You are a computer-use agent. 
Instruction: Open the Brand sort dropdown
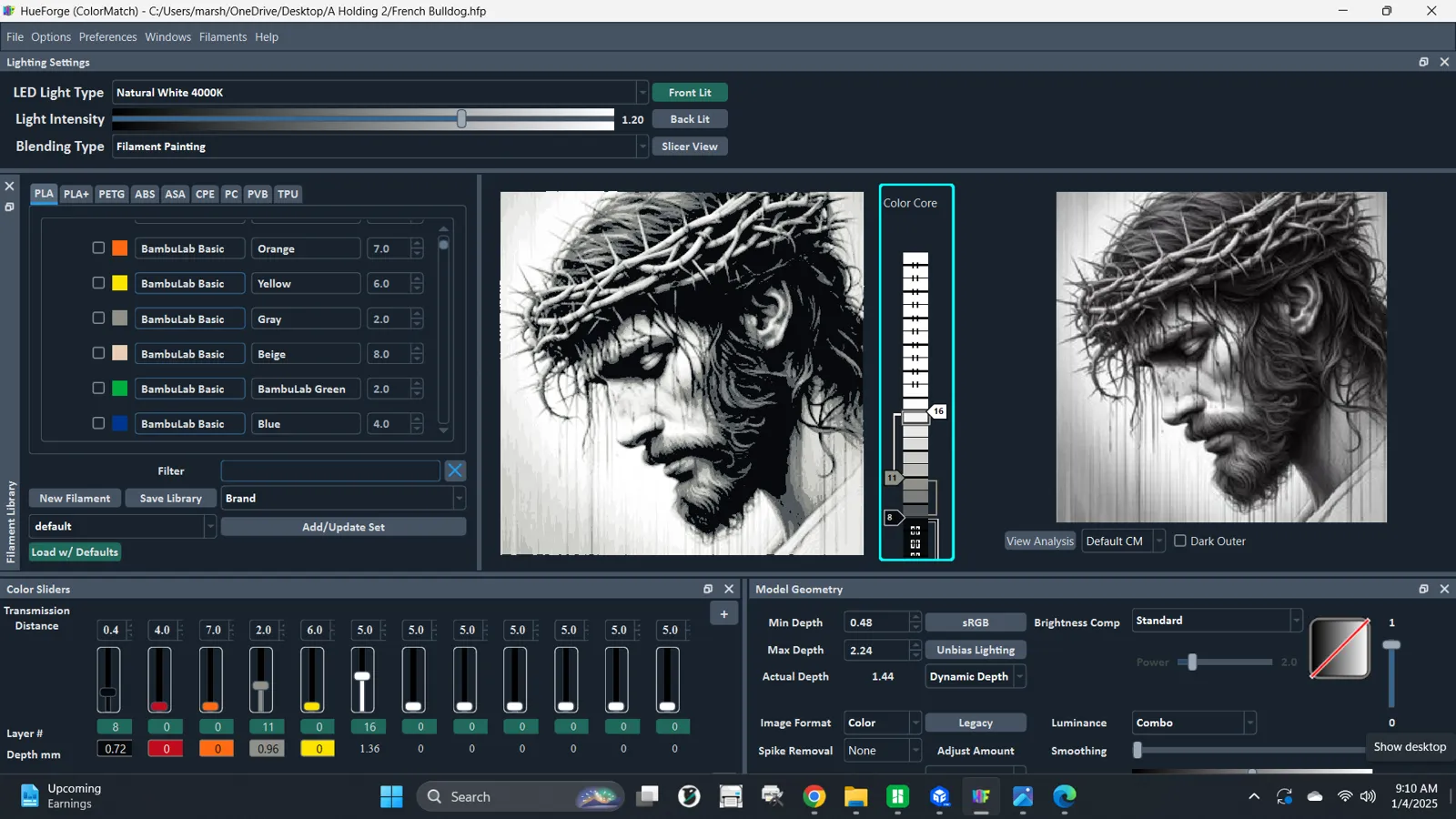(344, 498)
